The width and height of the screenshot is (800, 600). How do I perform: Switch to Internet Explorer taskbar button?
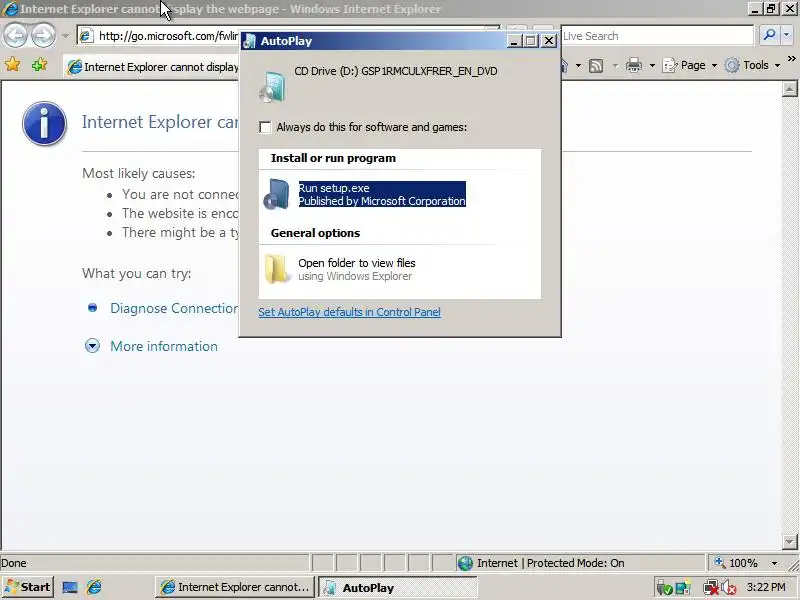(235, 587)
